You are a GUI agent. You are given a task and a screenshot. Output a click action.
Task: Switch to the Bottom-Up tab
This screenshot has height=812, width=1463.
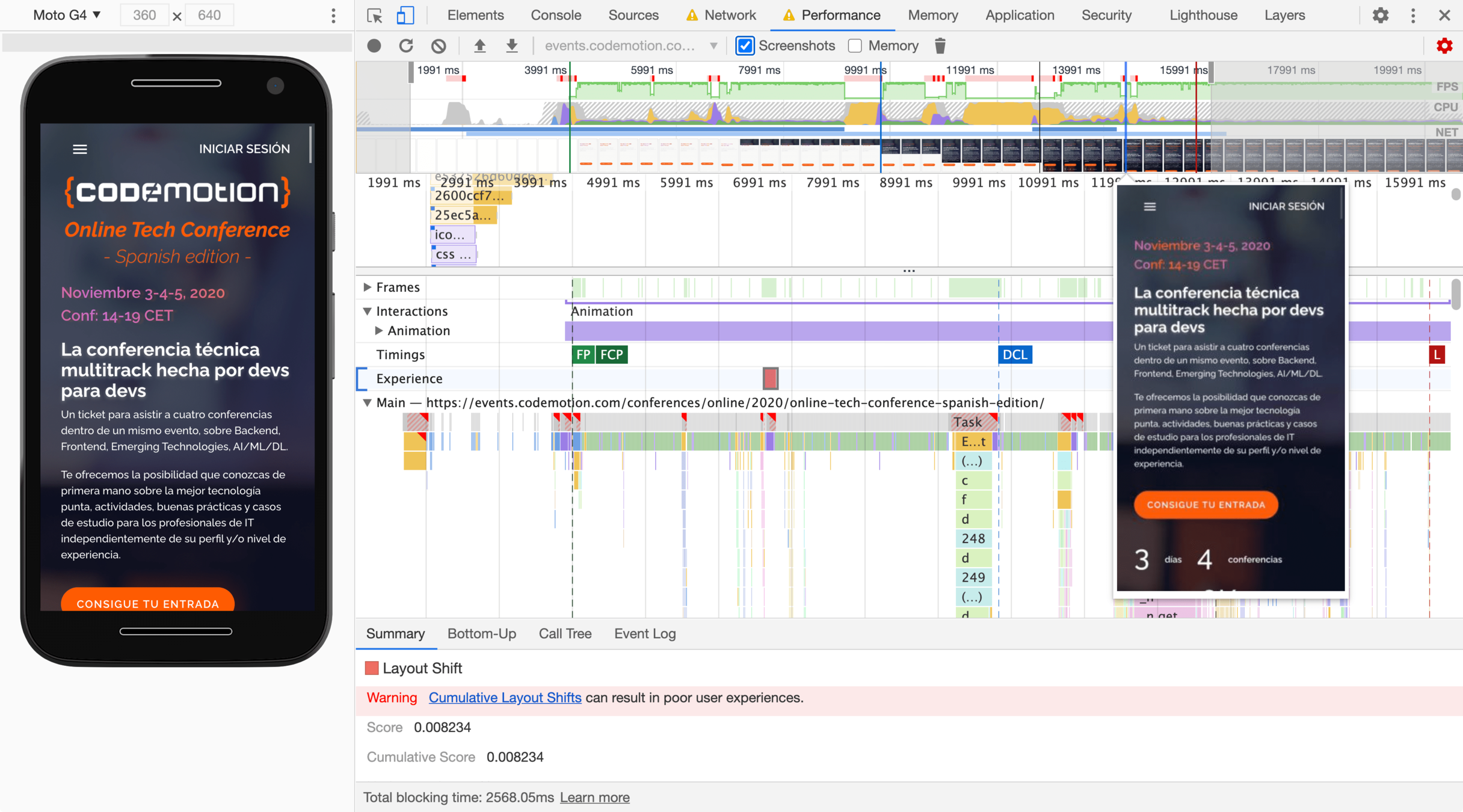(481, 633)
